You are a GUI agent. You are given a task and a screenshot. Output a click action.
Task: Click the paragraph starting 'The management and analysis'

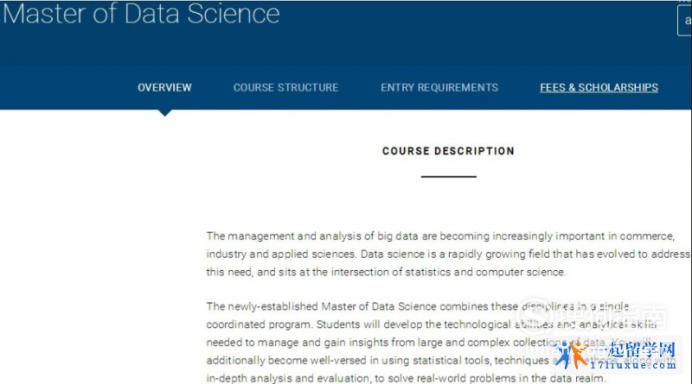[x=448, y=254]
